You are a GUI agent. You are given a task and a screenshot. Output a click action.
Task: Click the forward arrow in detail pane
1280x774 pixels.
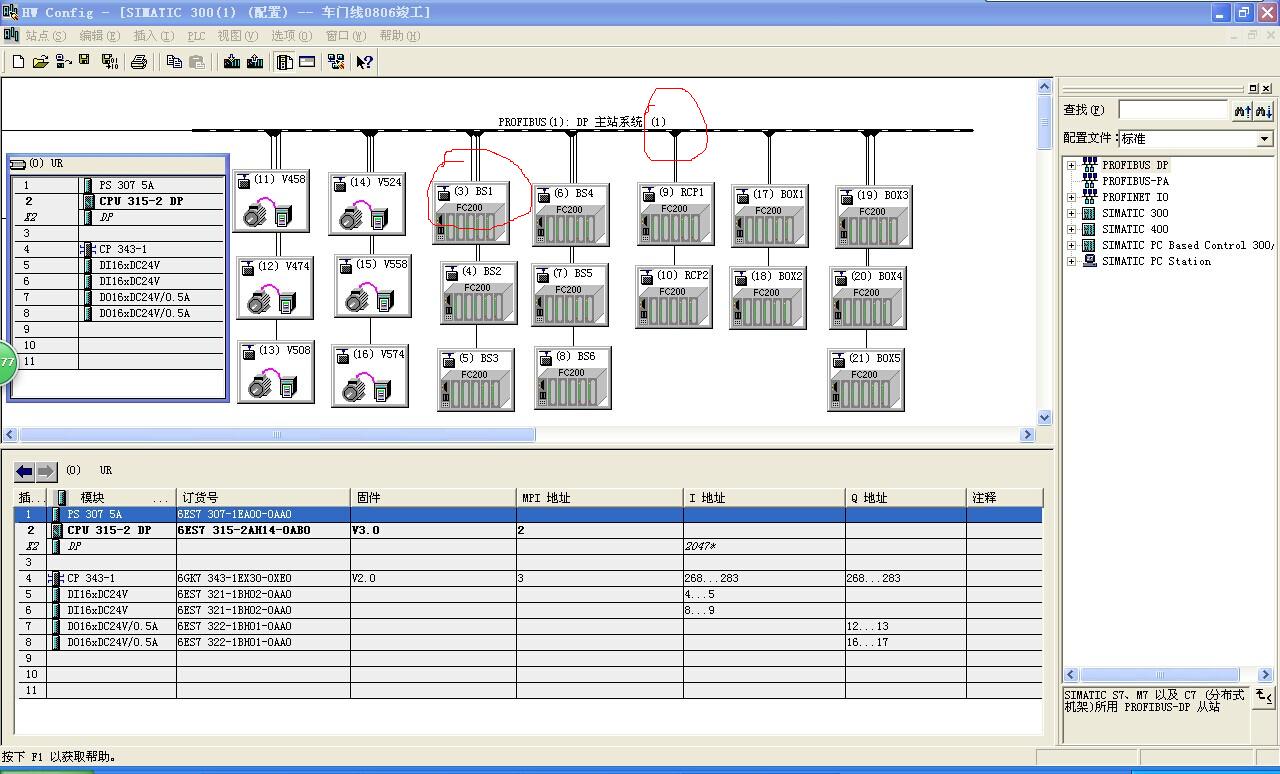coord(46,471)
